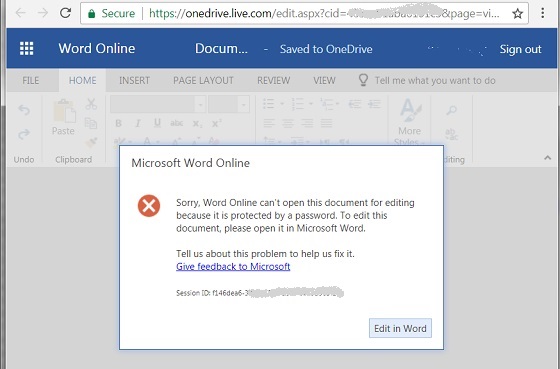The height and width of the screenshot is (369, 560).
Task: Select the Format Painter brush icon
Action: point(91,142)
